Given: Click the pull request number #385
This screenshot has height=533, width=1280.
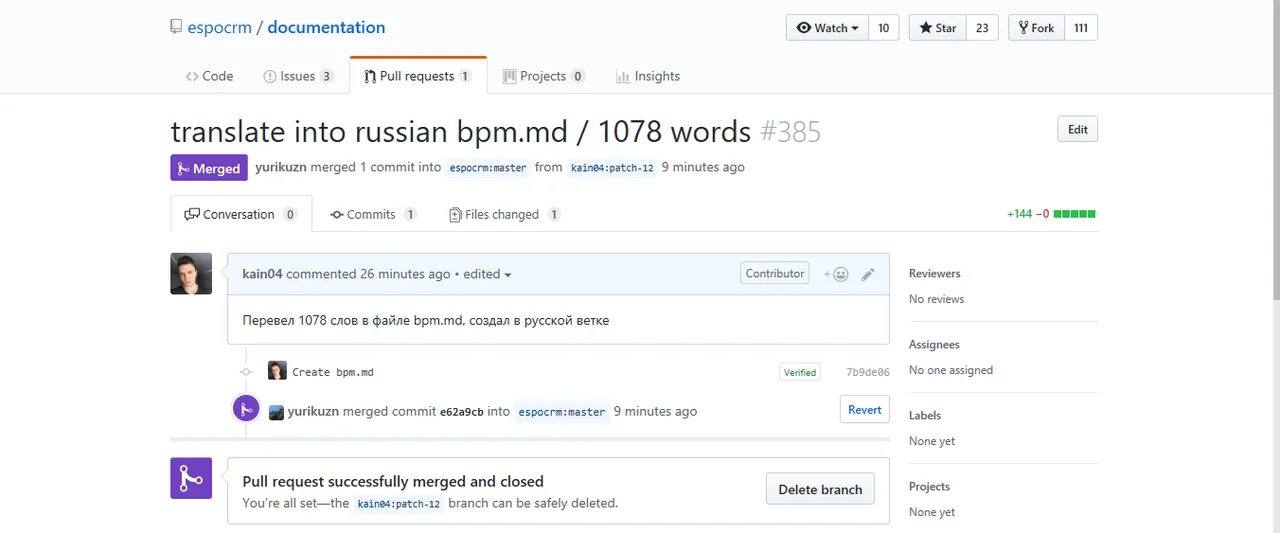Looking at the screenshot, I should click(790, 131).
